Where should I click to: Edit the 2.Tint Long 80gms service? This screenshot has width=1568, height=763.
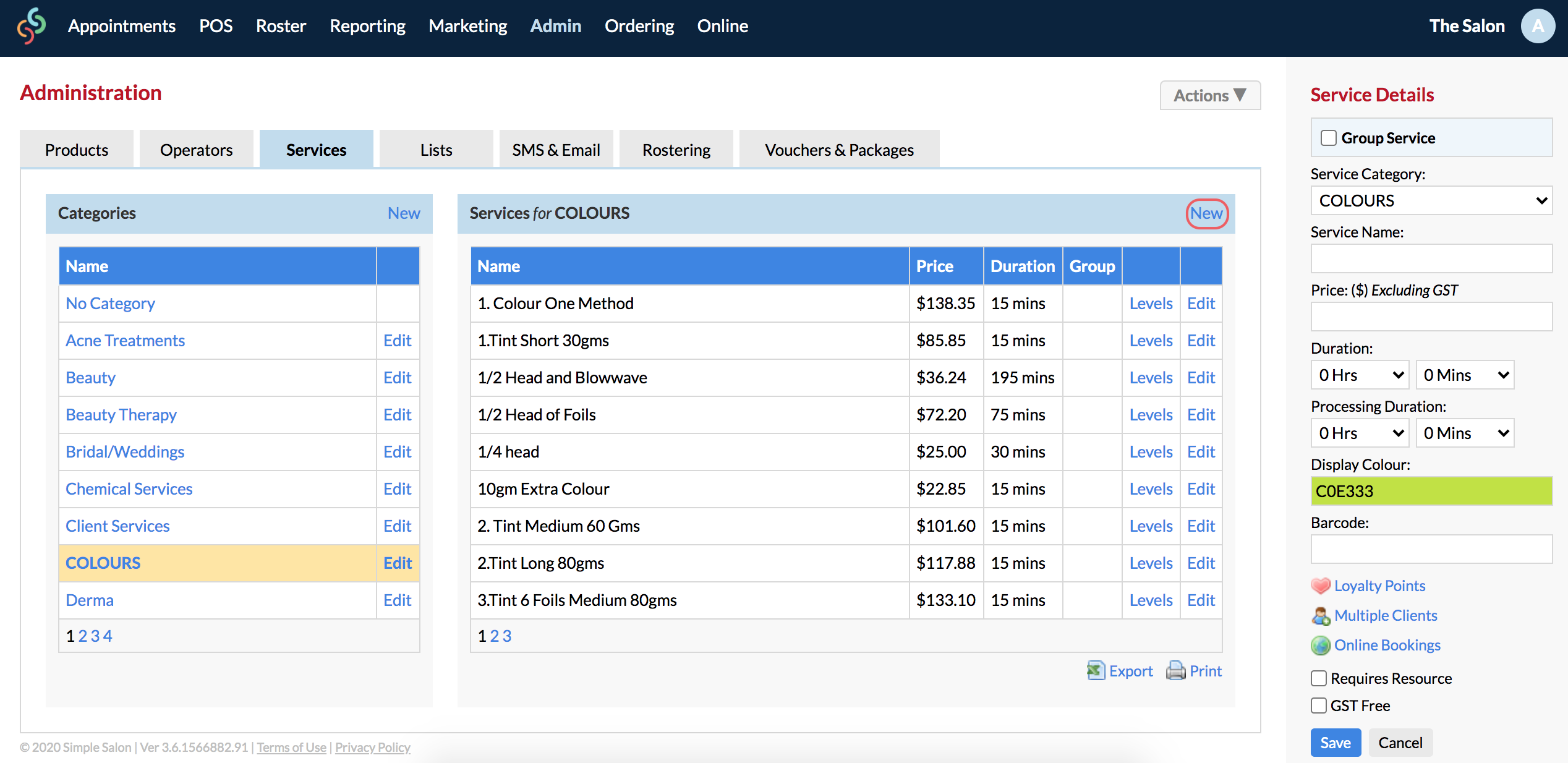pos(1201,563)
